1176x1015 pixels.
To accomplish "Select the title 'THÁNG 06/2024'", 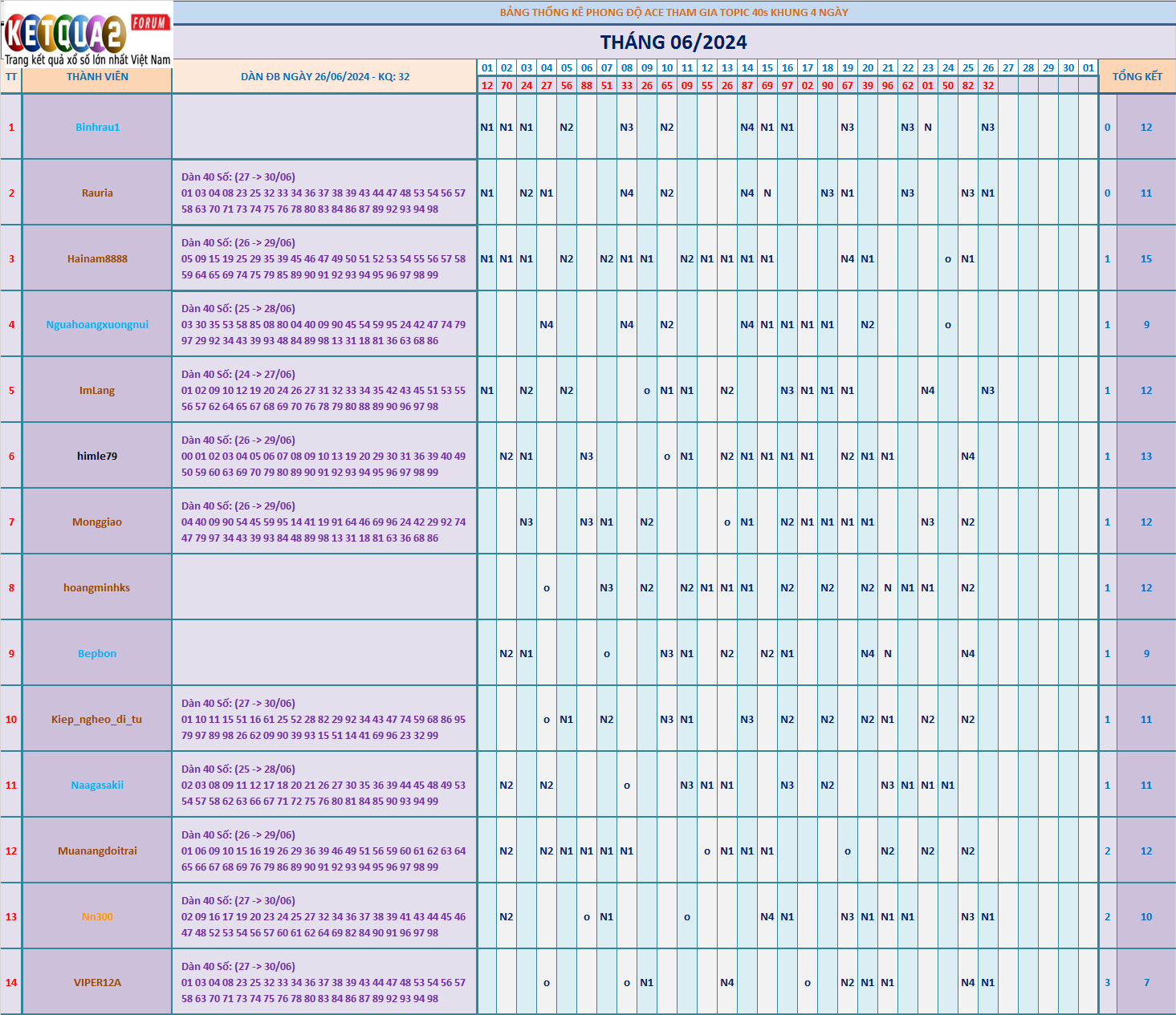I will [x=673, y=43].
